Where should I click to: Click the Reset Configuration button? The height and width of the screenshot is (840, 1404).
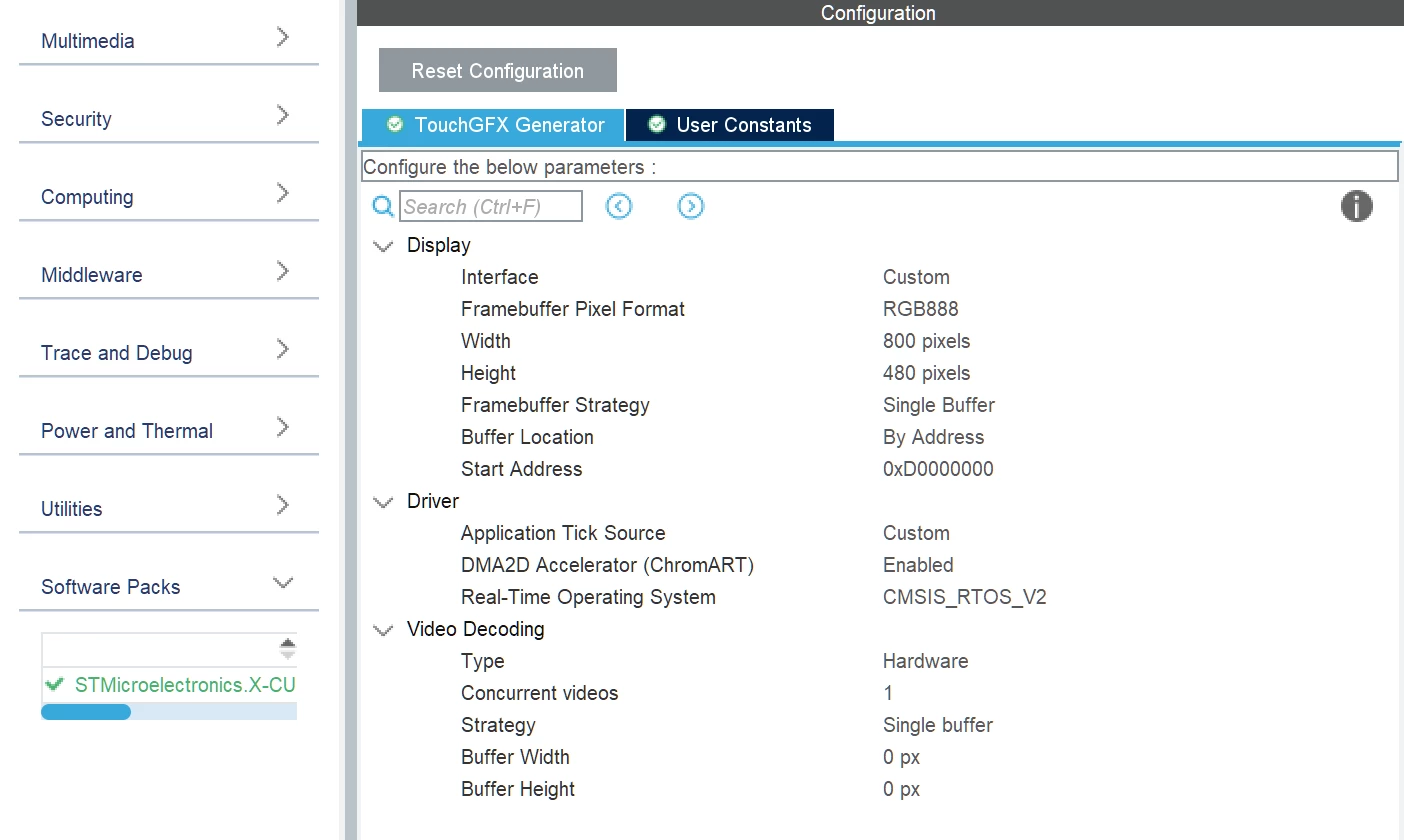(x=498, y=70)
